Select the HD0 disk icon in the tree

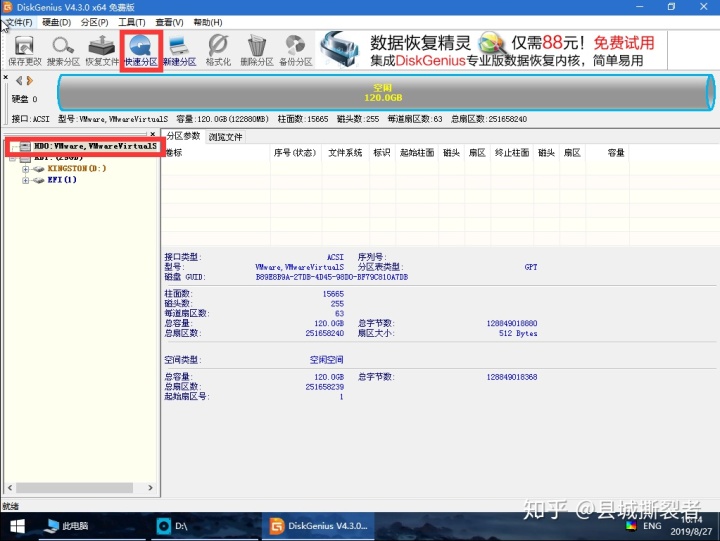click(25, 147)
